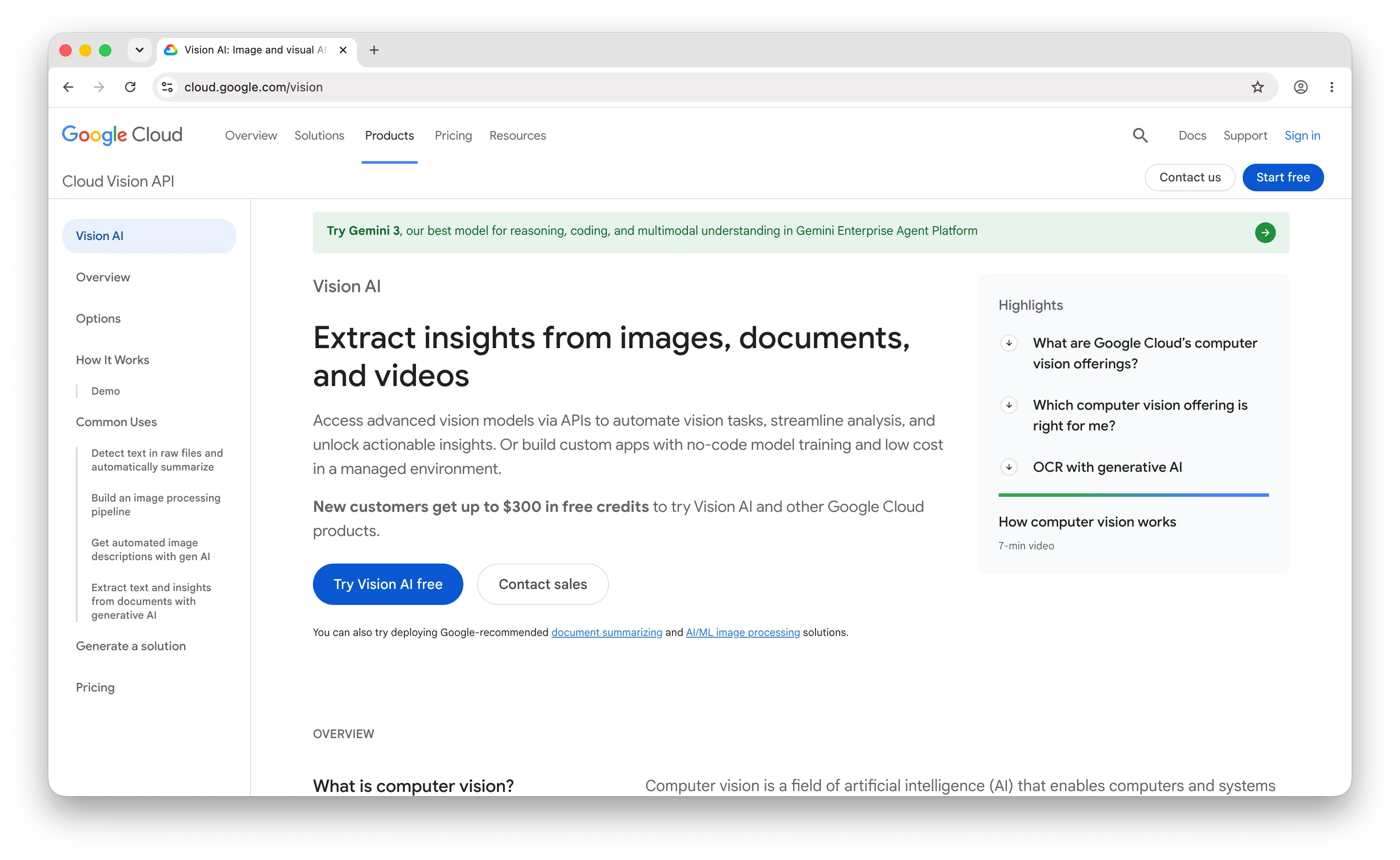1400x860 pixels.
Task: Go to Support link
Action: [1245, 135]
